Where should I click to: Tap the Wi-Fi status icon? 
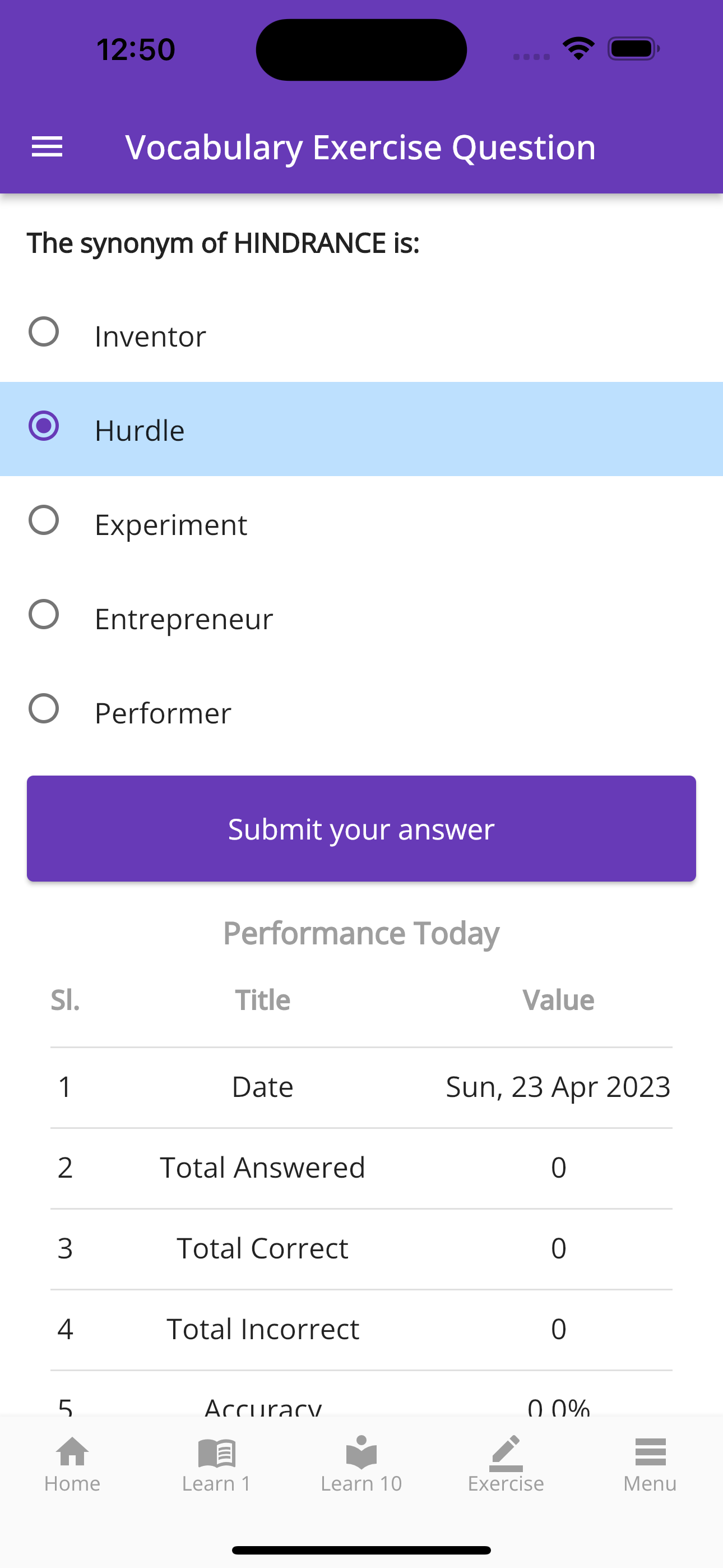click(x=578, y=49)
